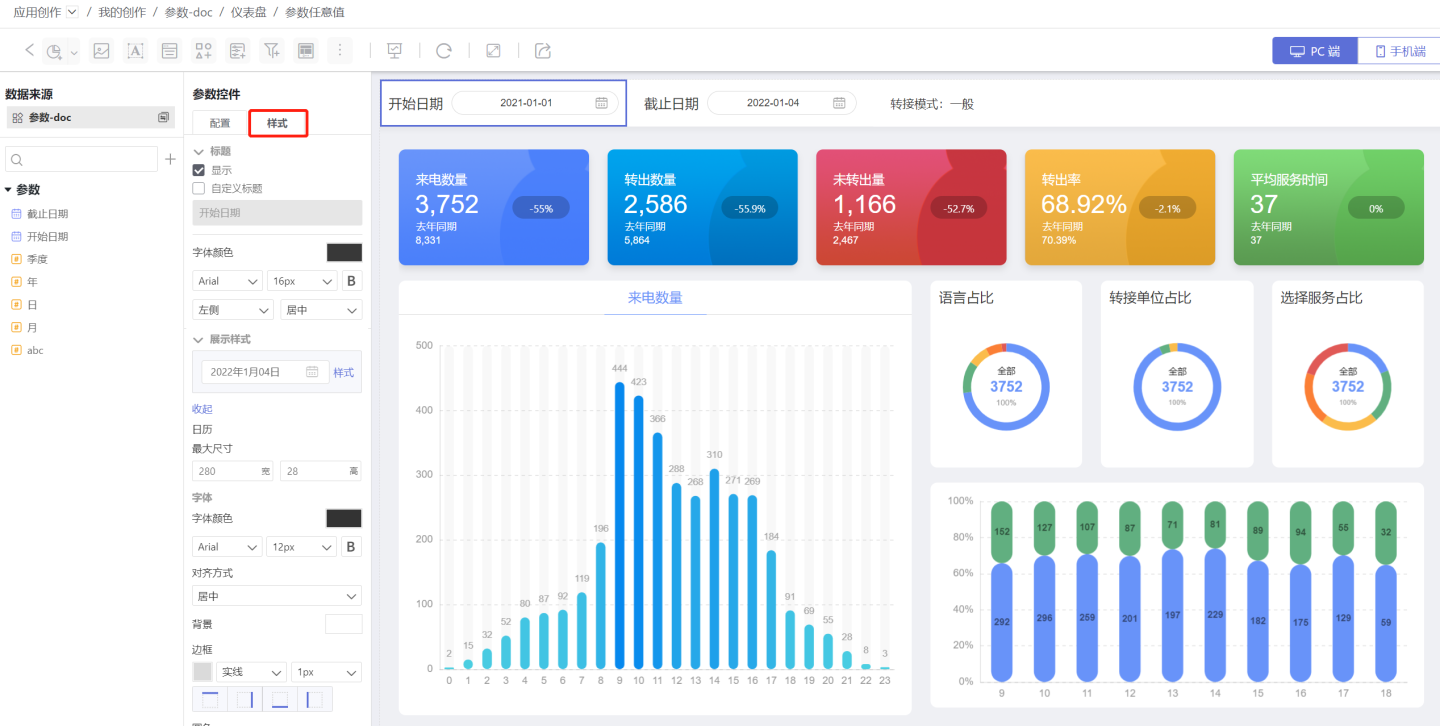Click the add image toolbar icon

pos(101,51)
